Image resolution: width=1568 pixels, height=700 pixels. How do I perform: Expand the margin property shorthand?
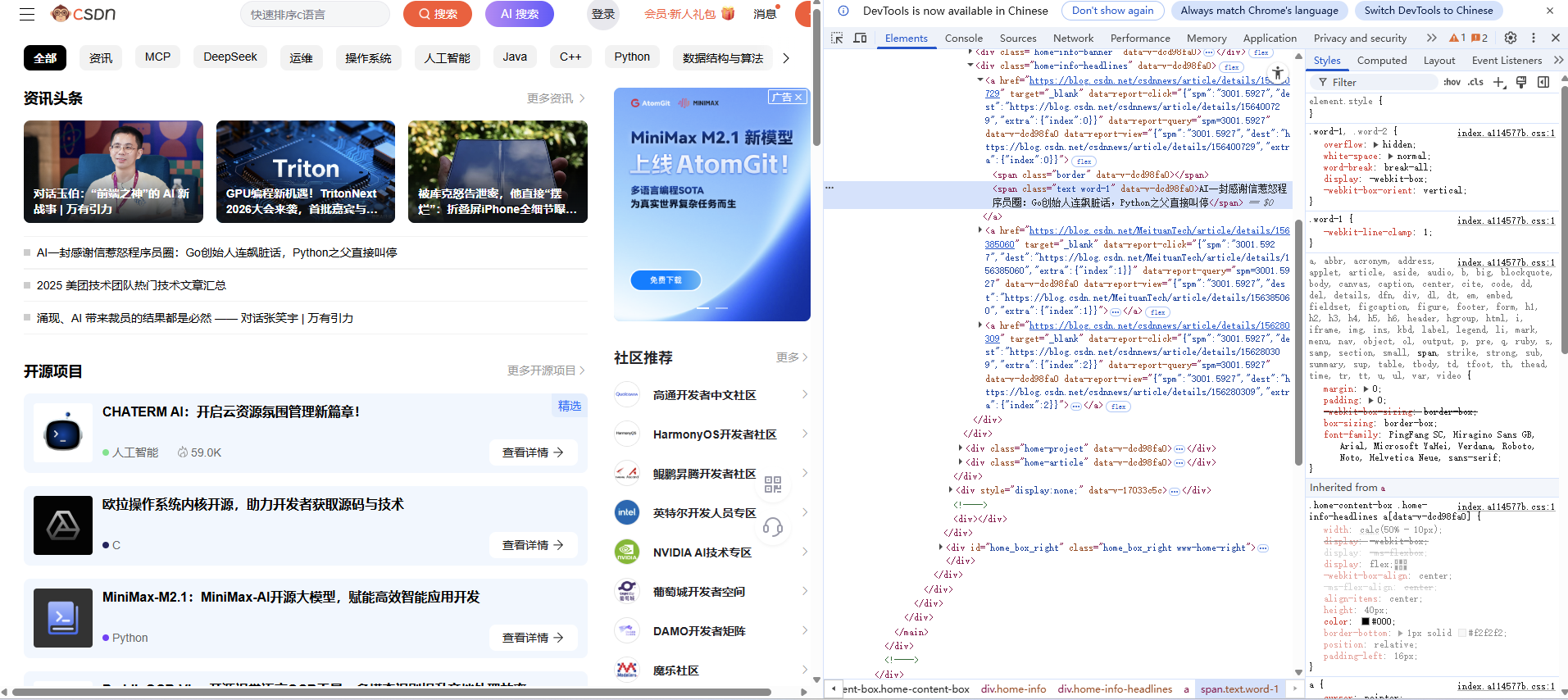click(x=1366, y=389)
